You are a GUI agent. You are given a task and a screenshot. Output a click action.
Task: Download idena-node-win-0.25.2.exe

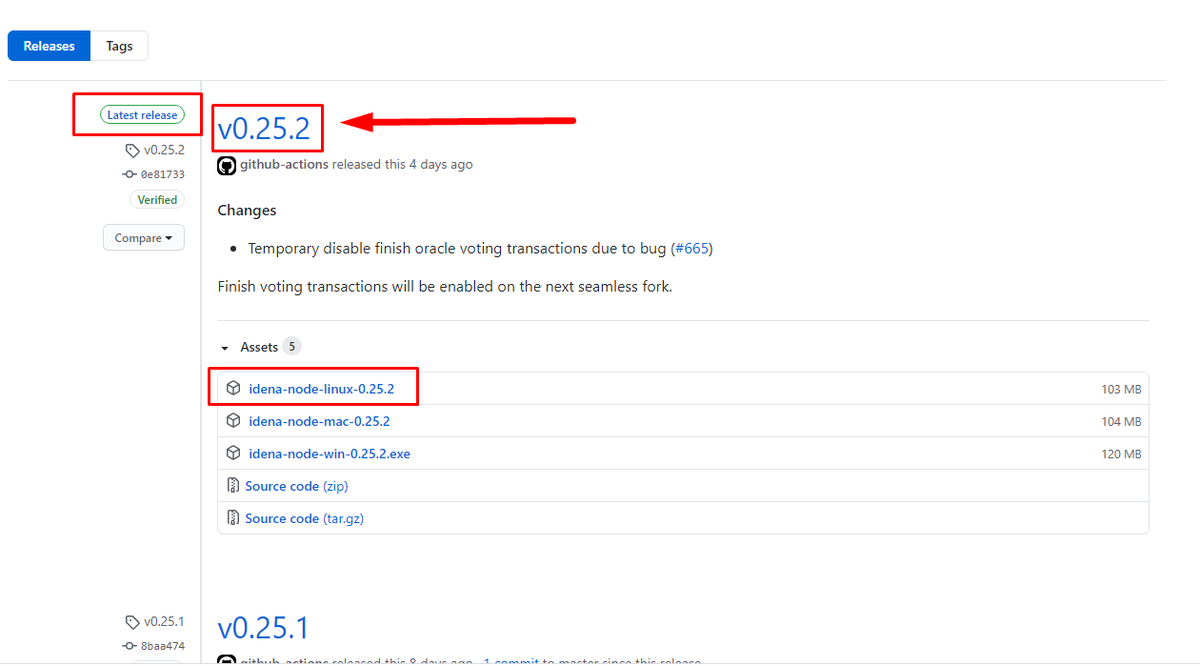click(x=329, y=454)
